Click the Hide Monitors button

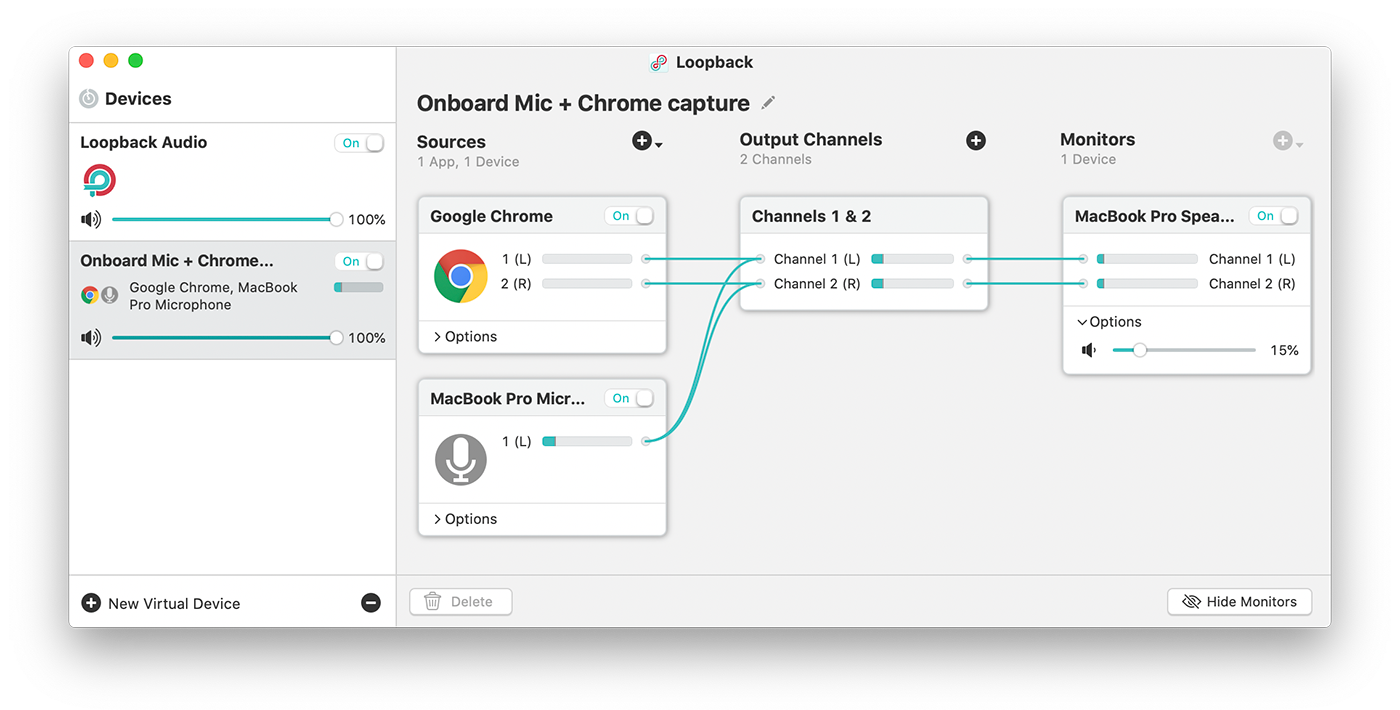click(x=1240, y=601)
